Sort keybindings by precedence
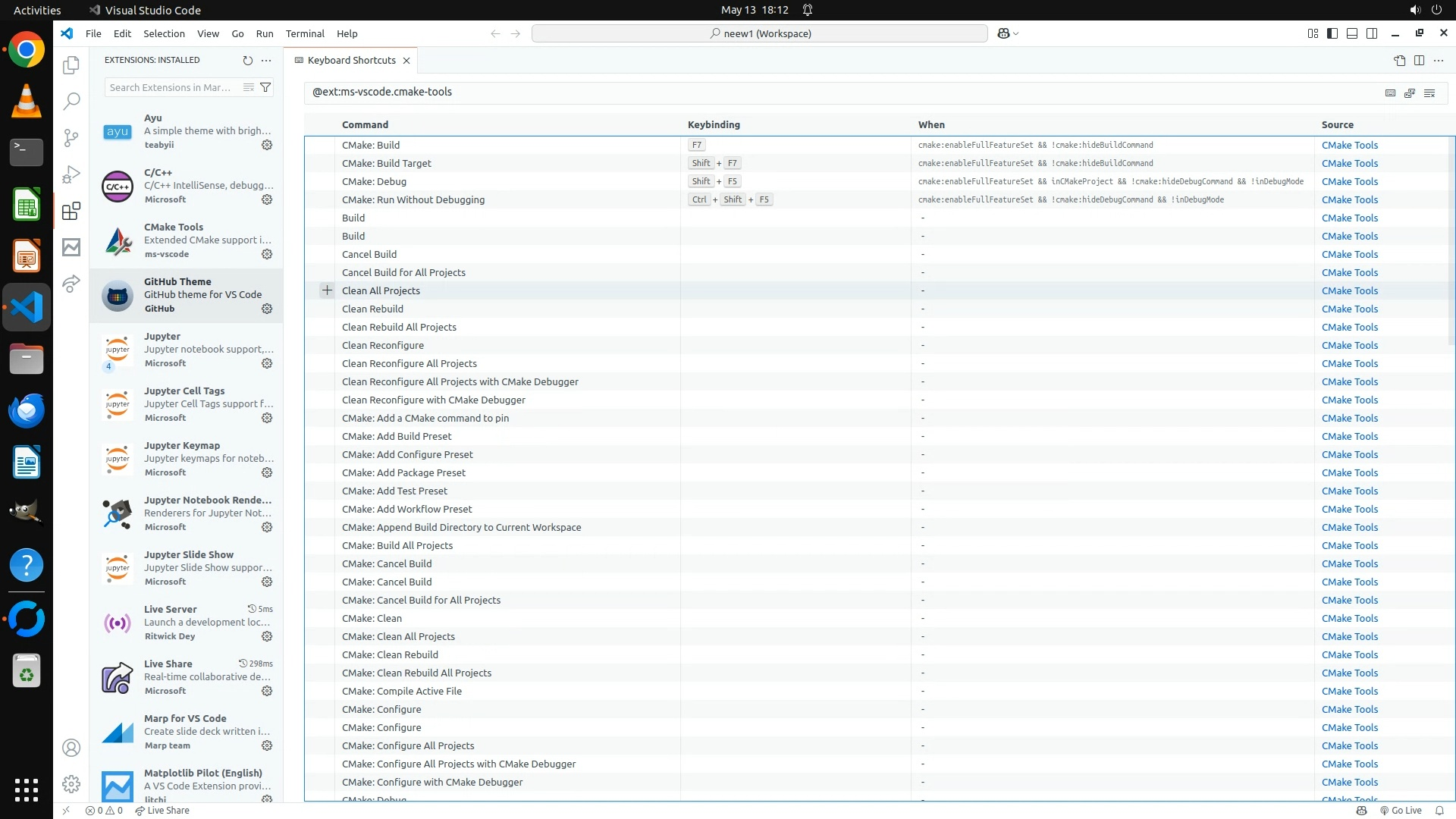Screen dimensions: 1456x819 coord(1410,93)
